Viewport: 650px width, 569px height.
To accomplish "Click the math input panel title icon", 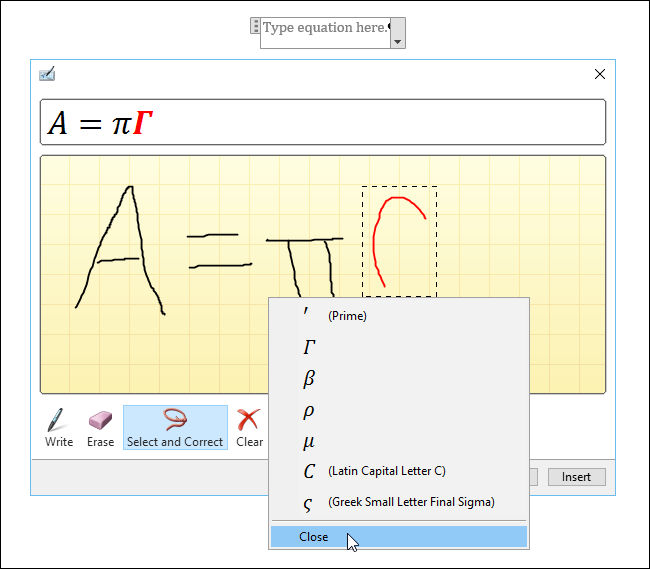I will point(47,73).
